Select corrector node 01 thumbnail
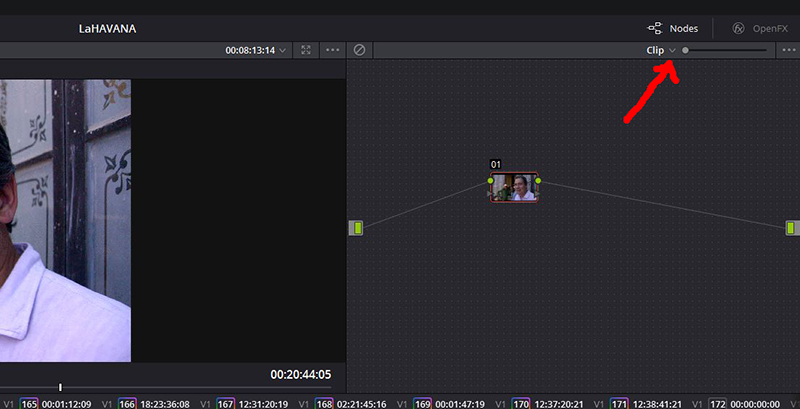The height and width of the screenshot is (409, 800). coord(514,187)
